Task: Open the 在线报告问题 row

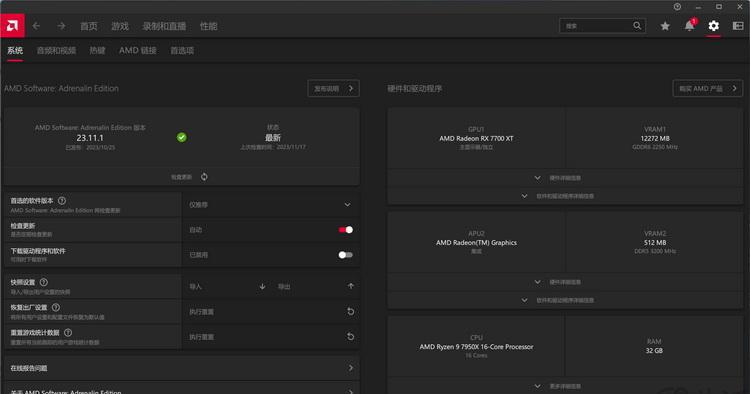Action: tap(182, 368)
